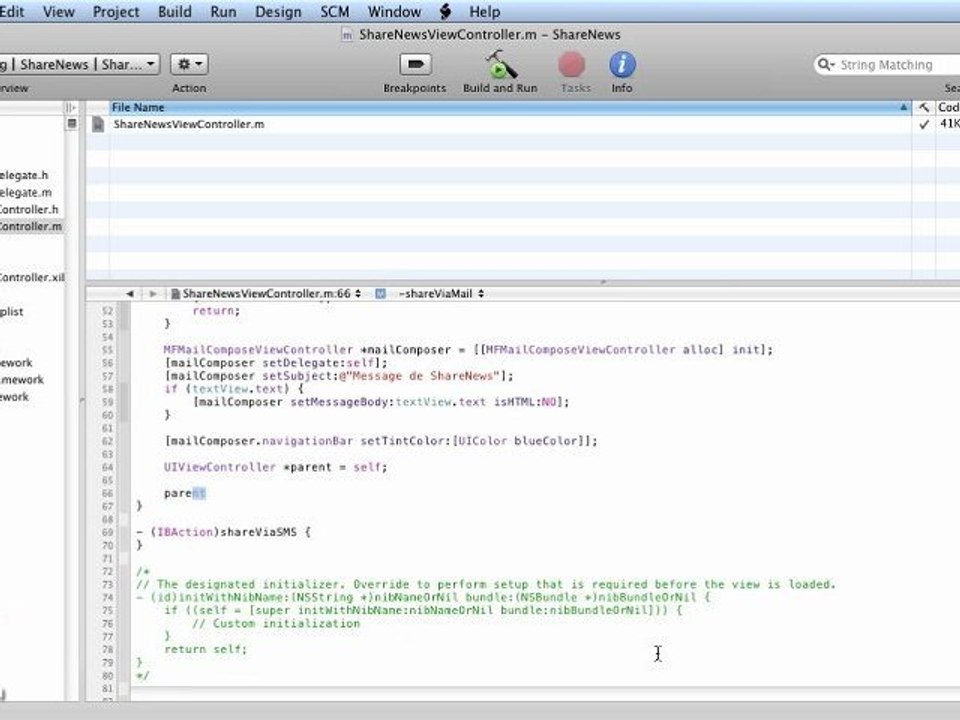
Task: Click the editor split divider handle
Action: click(603, 282)
